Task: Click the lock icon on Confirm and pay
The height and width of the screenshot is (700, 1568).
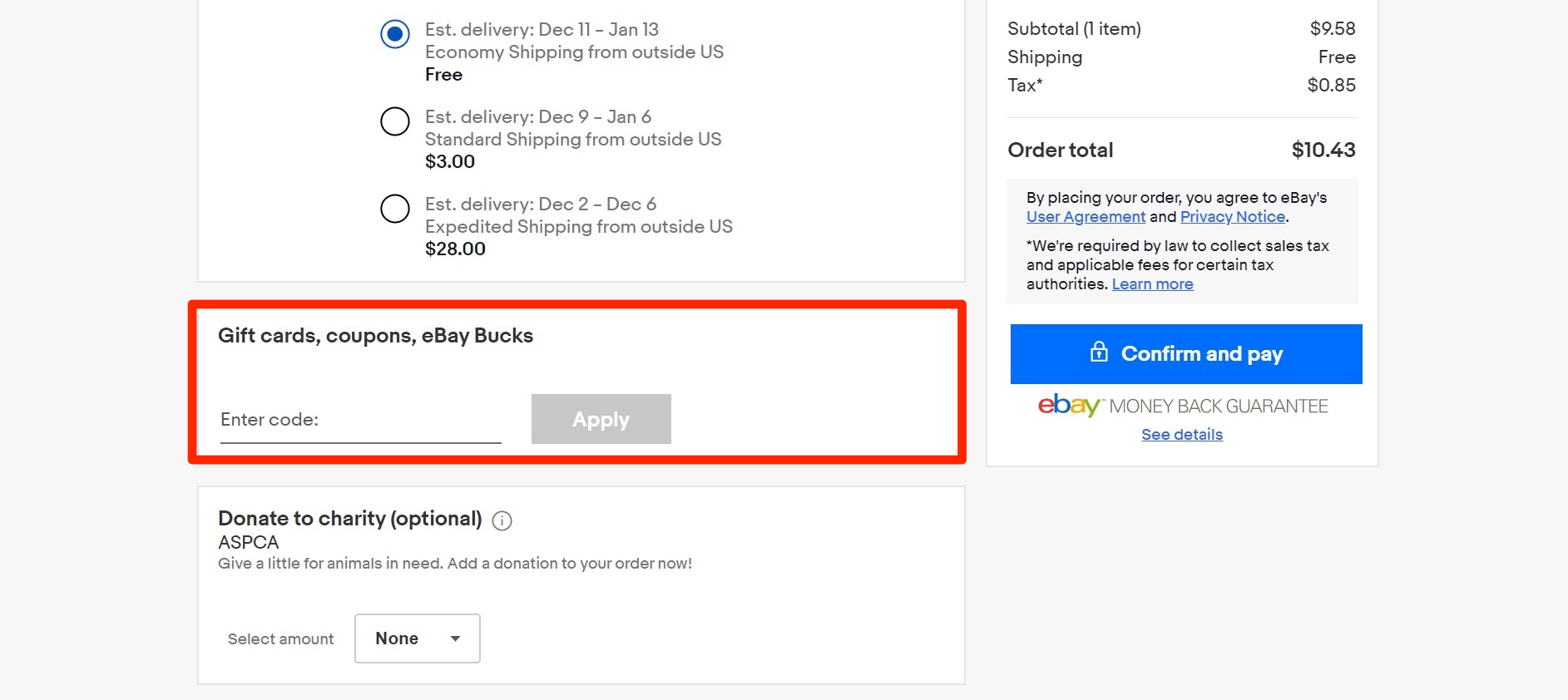Action: point(1099,352)
